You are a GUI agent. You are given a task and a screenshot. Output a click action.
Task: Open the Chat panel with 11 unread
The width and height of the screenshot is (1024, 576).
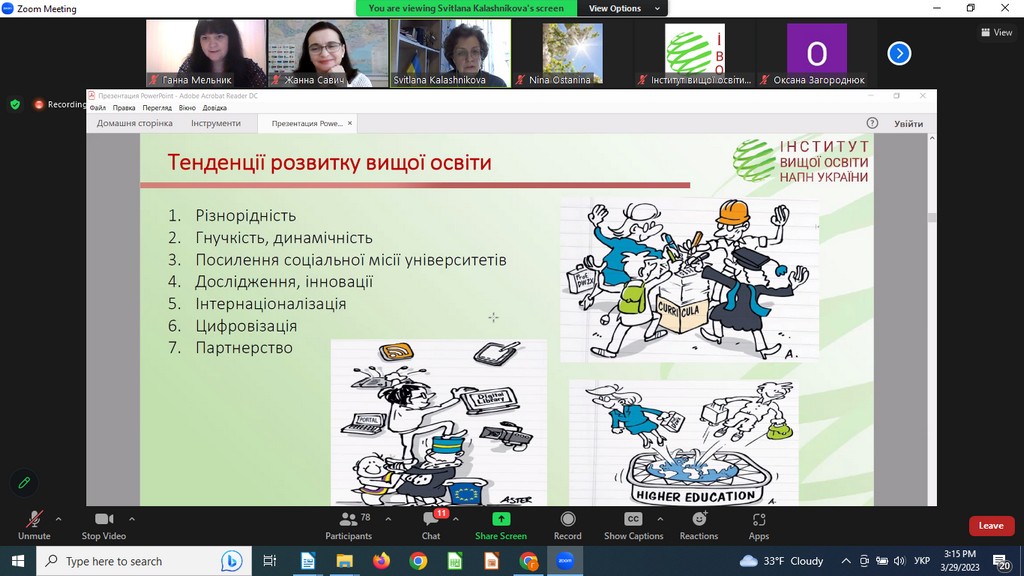(x=431, y=526)
